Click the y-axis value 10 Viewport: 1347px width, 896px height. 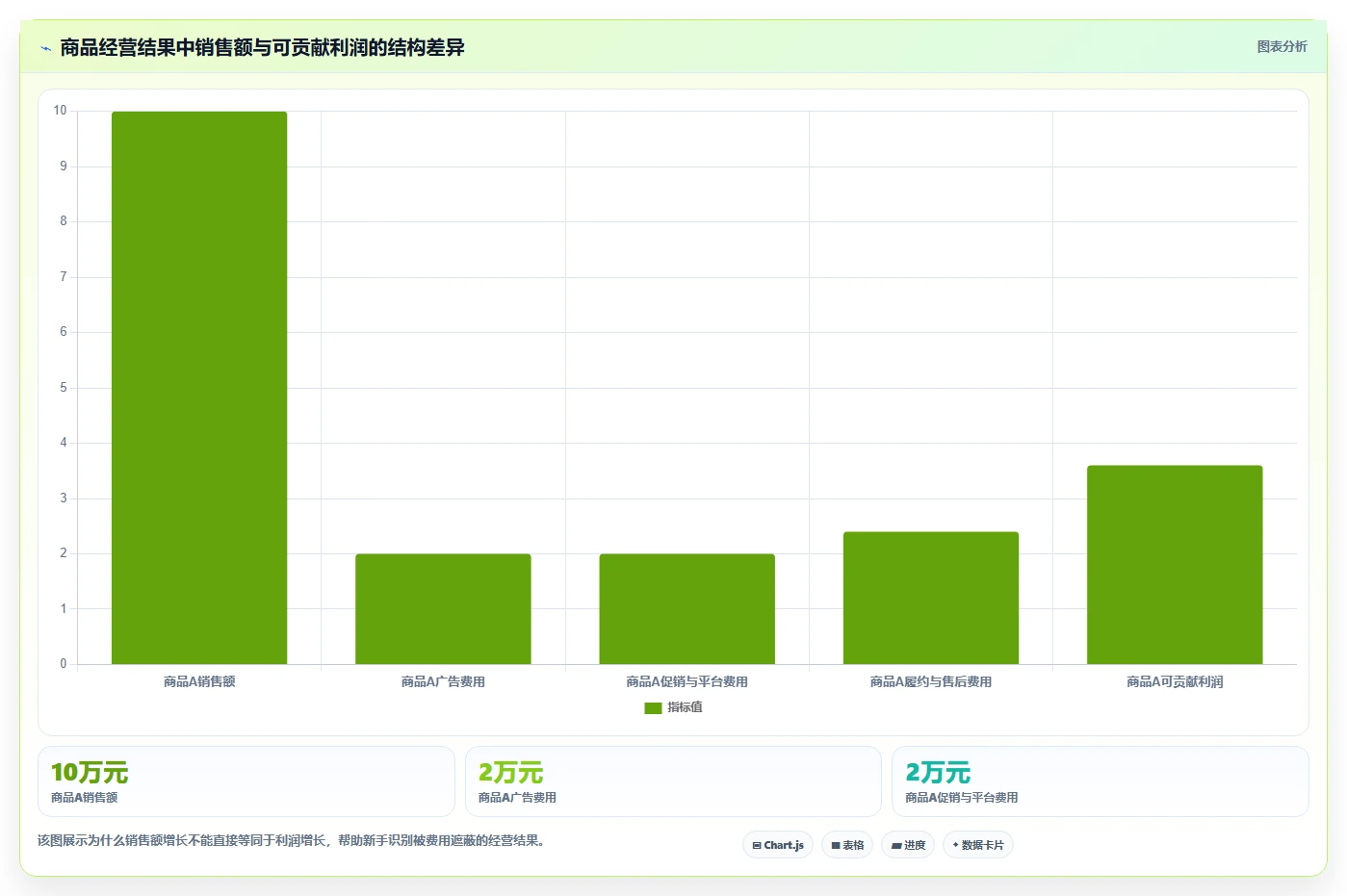tap(61, 111)
